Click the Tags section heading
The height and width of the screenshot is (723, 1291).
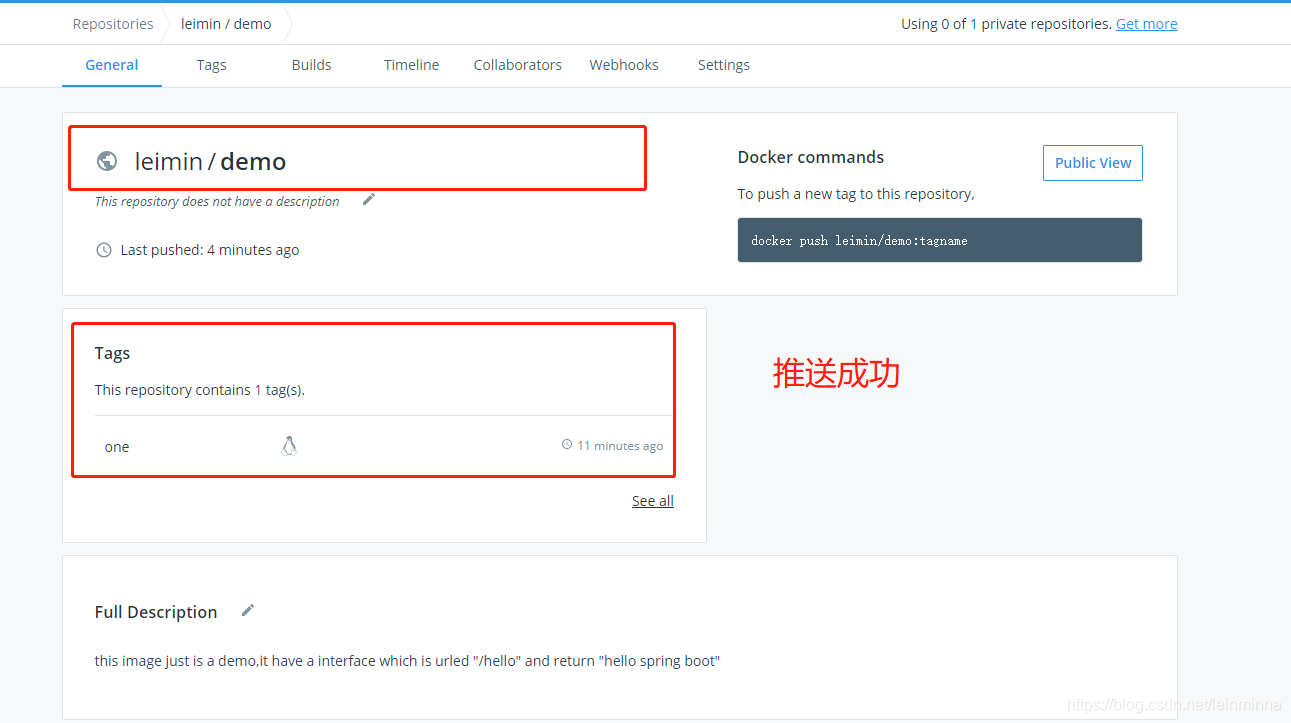[x=113, y=353]
